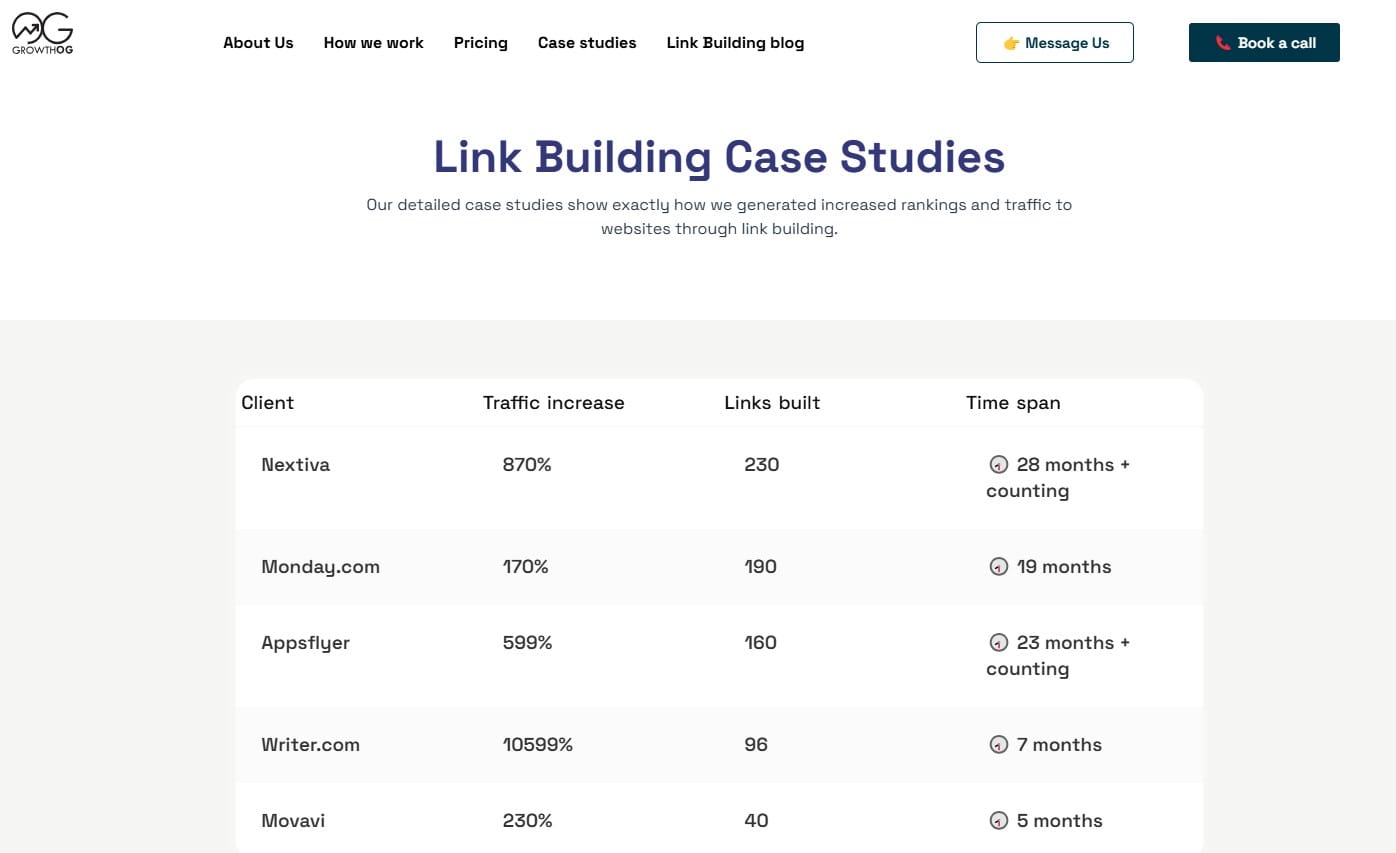Viewport: 1396px width, 853px height.
Task: Click the Client column header
Action: point(267,403)
